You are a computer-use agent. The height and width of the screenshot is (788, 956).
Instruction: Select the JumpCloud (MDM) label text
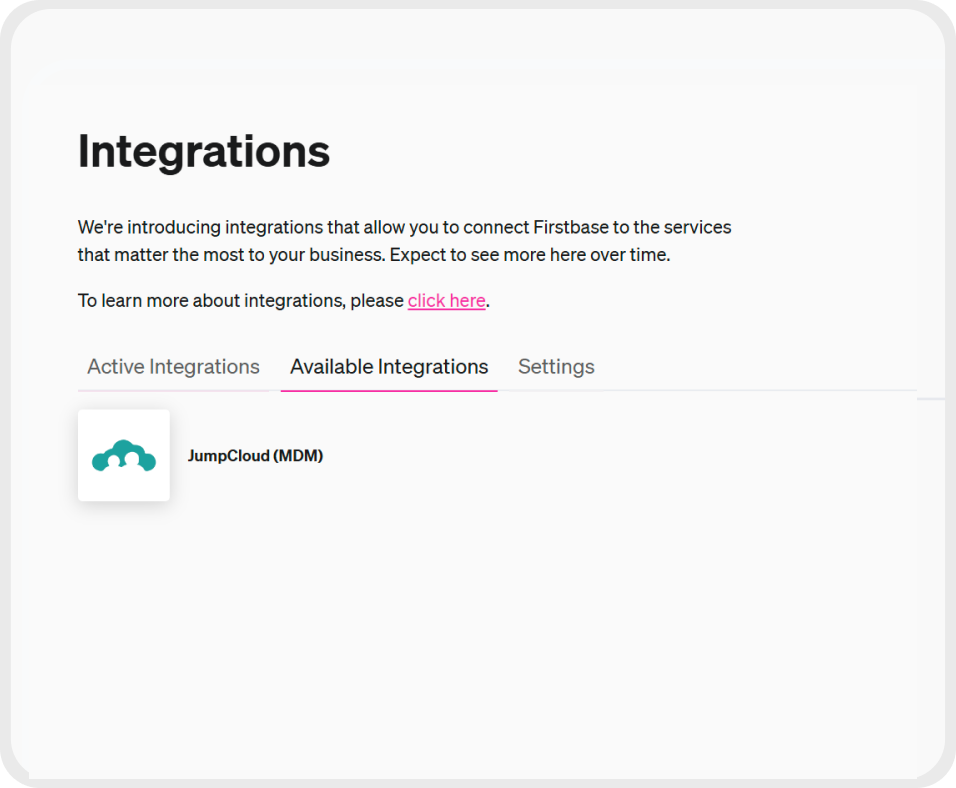pos(255,455)
